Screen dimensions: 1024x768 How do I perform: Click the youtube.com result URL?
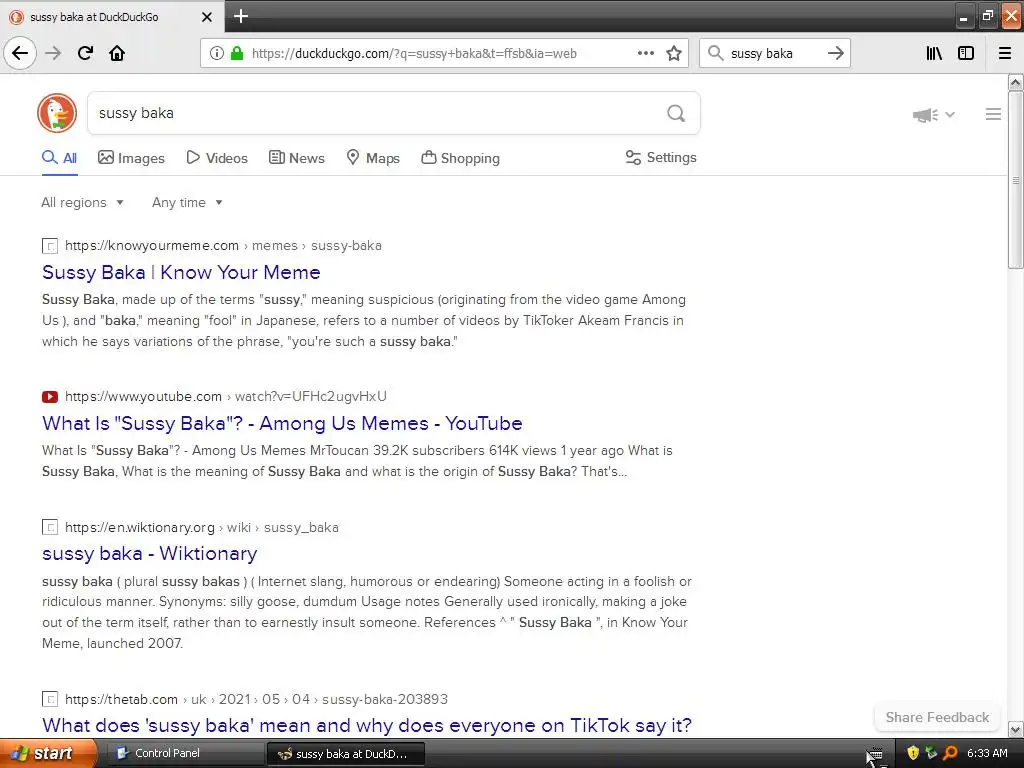(226, 396)
